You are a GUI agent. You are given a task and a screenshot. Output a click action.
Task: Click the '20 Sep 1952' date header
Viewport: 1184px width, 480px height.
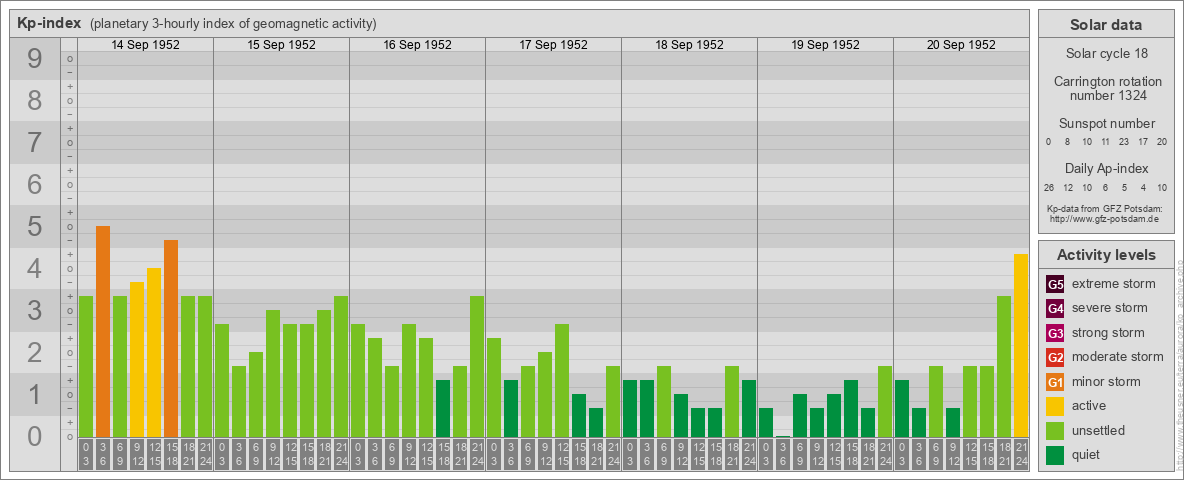[961, 45]
